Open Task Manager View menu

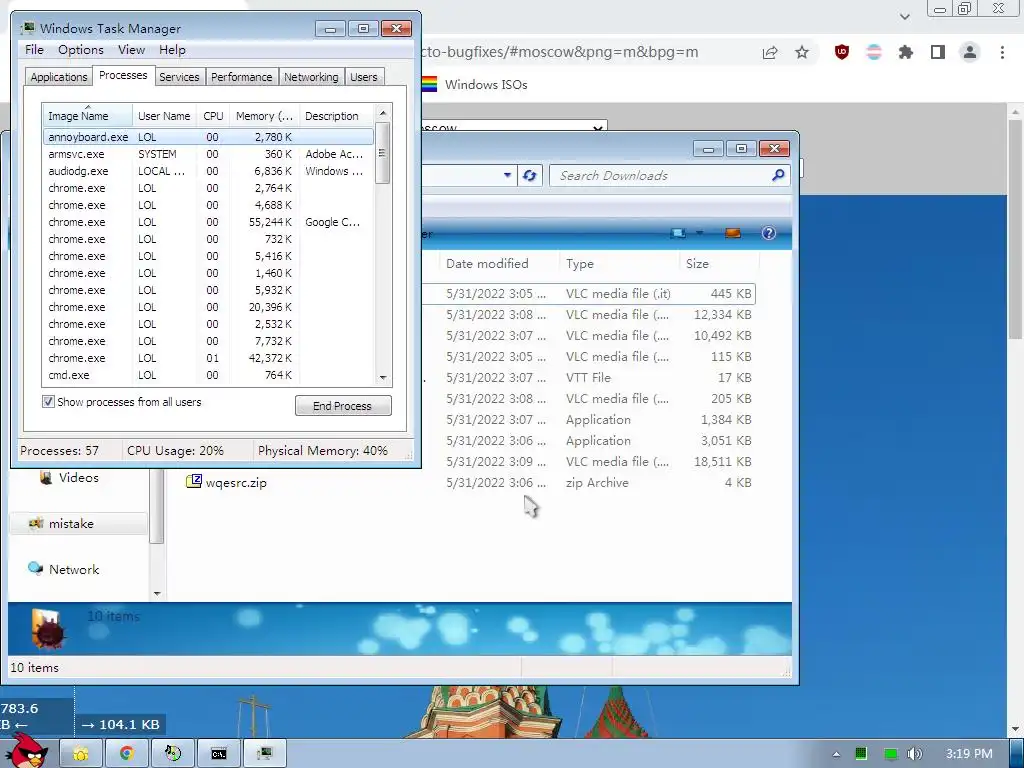point(131,50)
